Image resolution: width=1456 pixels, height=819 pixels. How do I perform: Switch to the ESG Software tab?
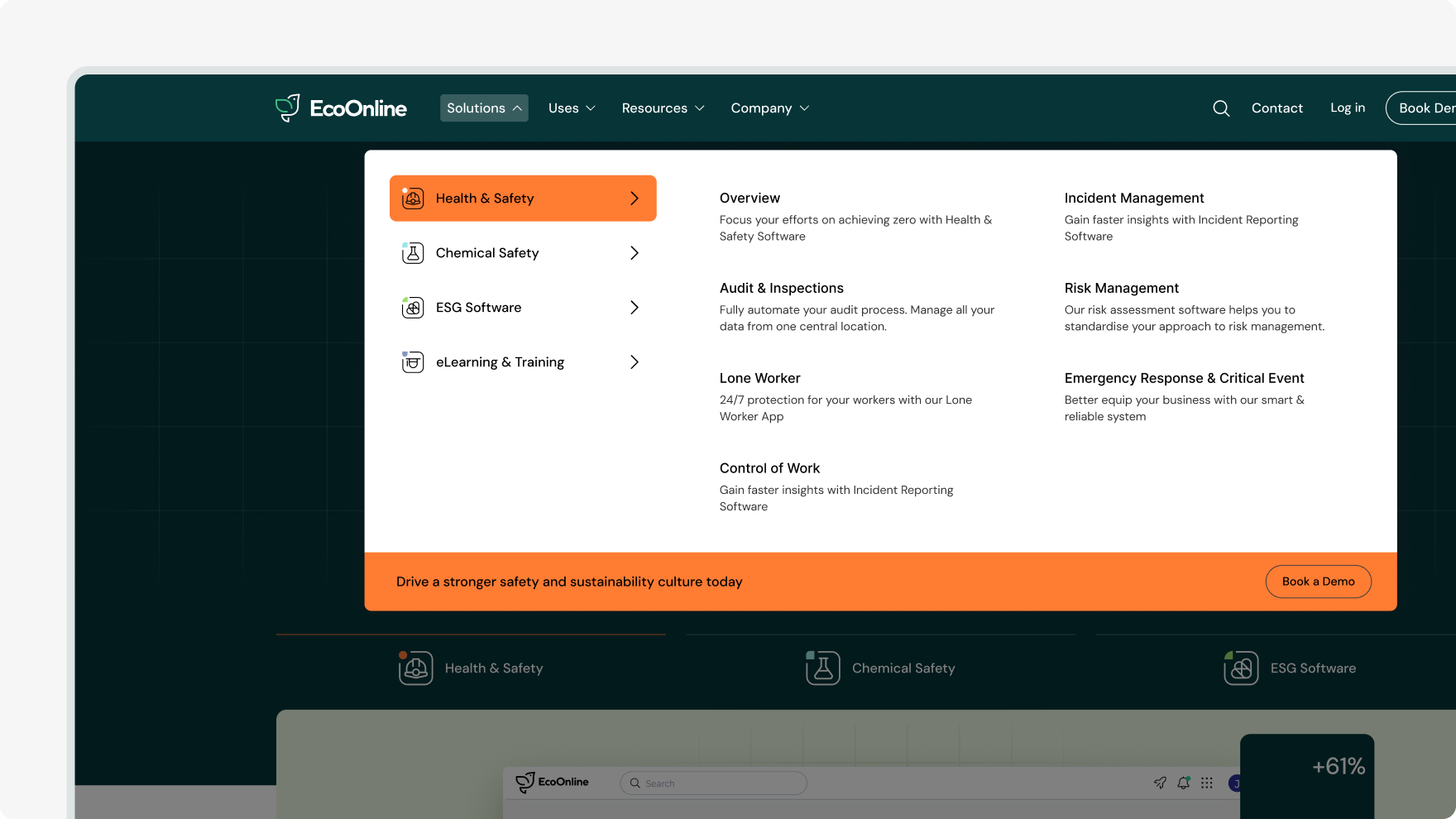[1290, 668]
